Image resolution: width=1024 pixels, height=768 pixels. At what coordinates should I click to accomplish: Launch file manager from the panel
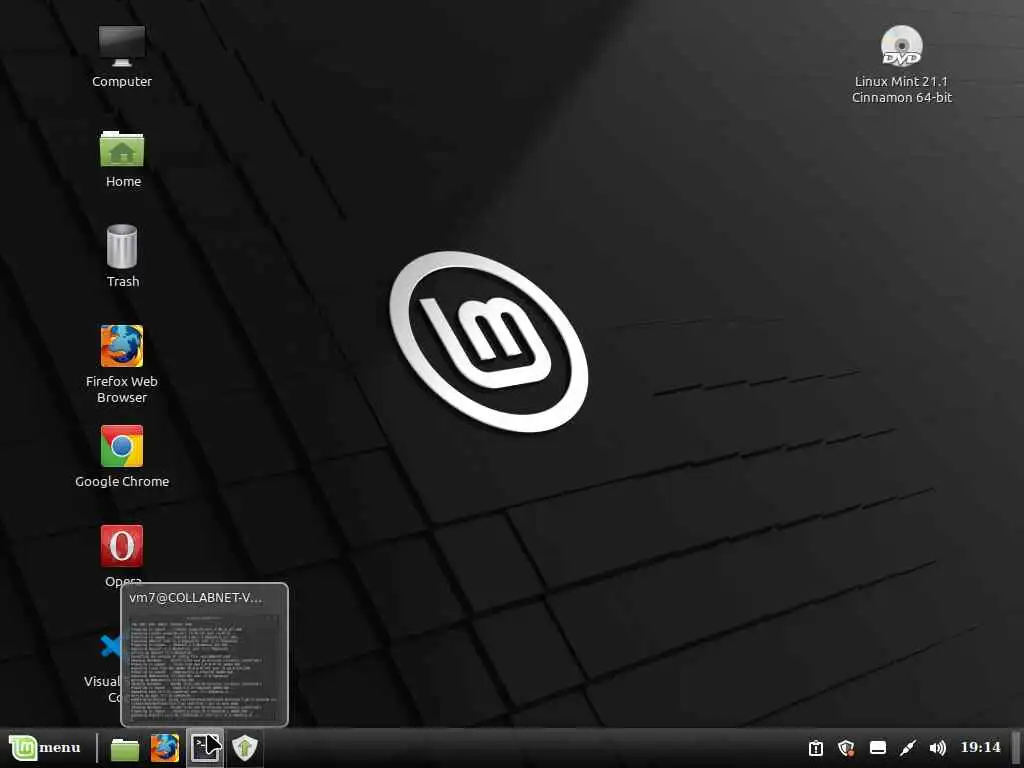click(x=124, y=749)
